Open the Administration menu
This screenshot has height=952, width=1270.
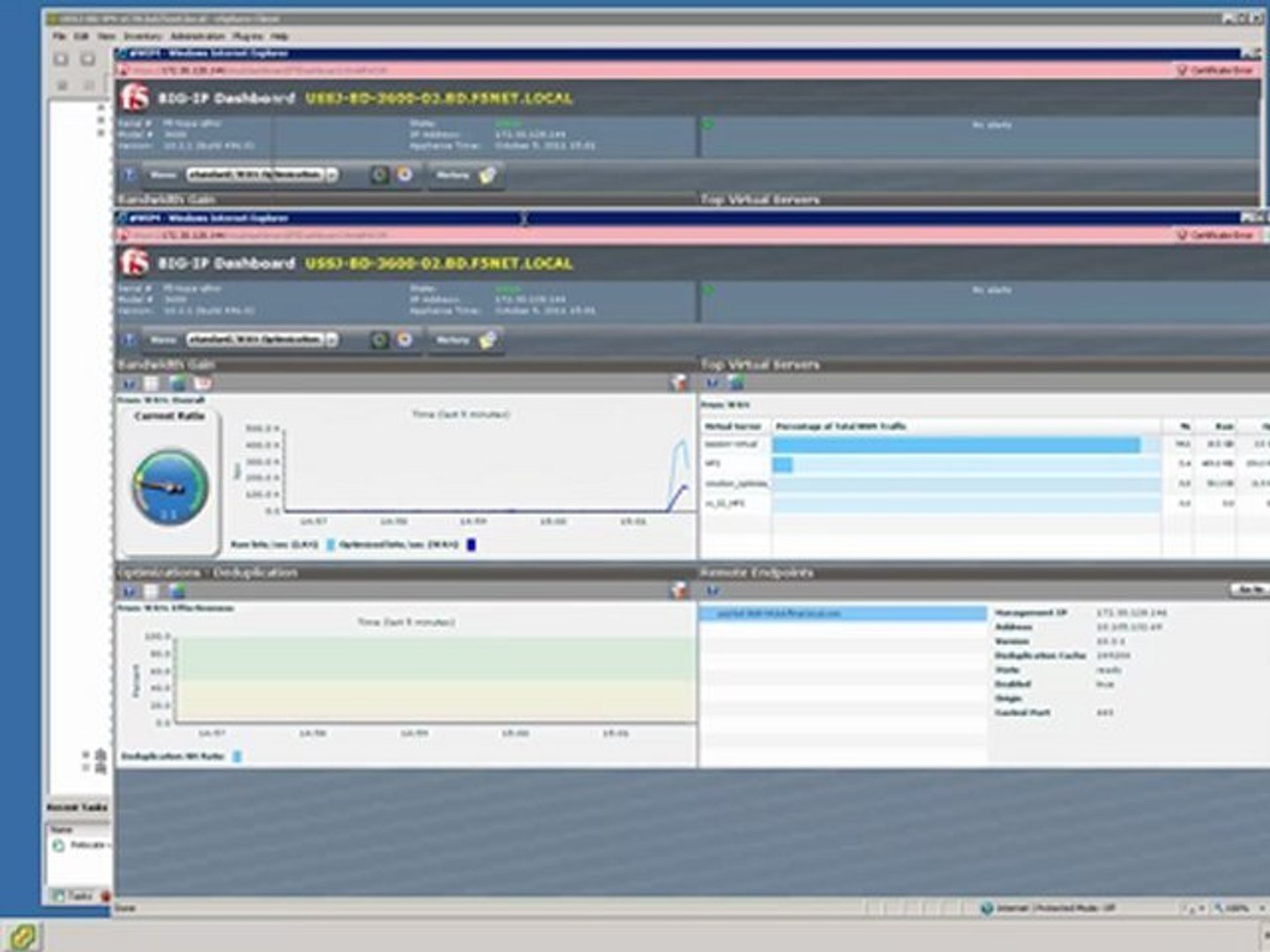click(198, 36)
